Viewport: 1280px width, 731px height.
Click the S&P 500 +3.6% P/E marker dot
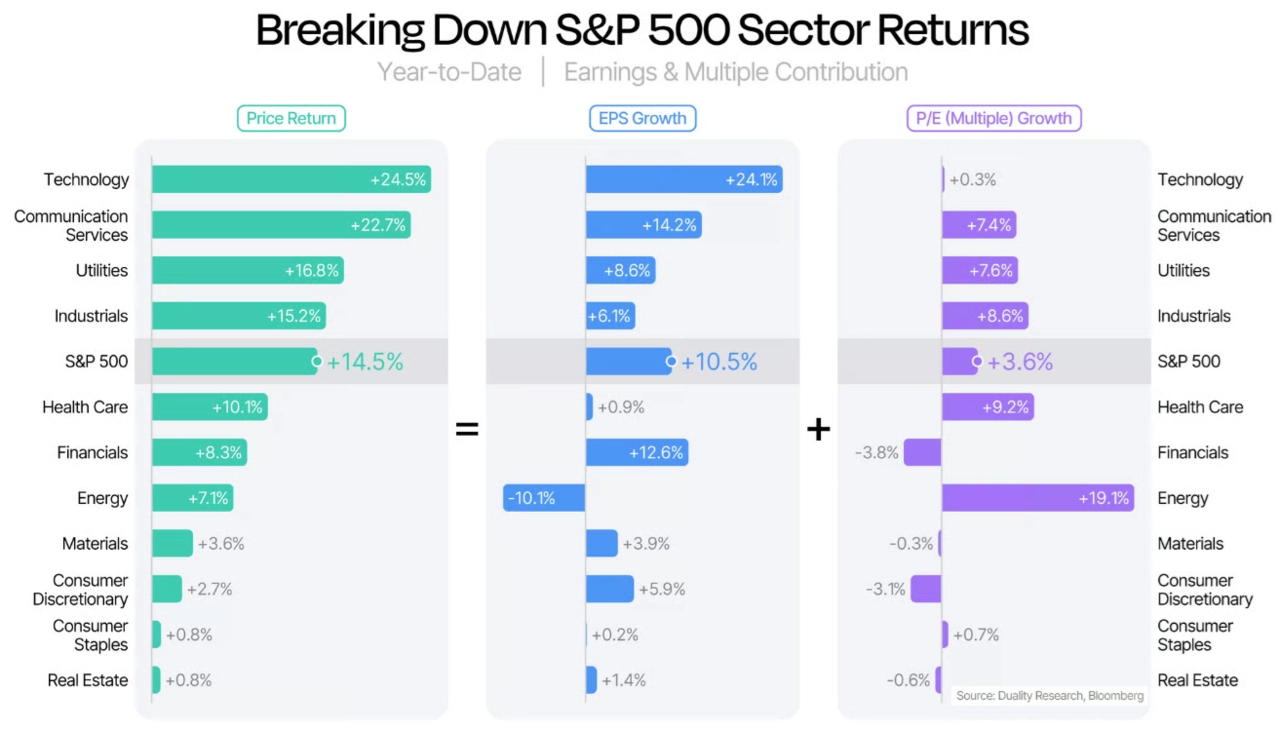coord(977,361)
